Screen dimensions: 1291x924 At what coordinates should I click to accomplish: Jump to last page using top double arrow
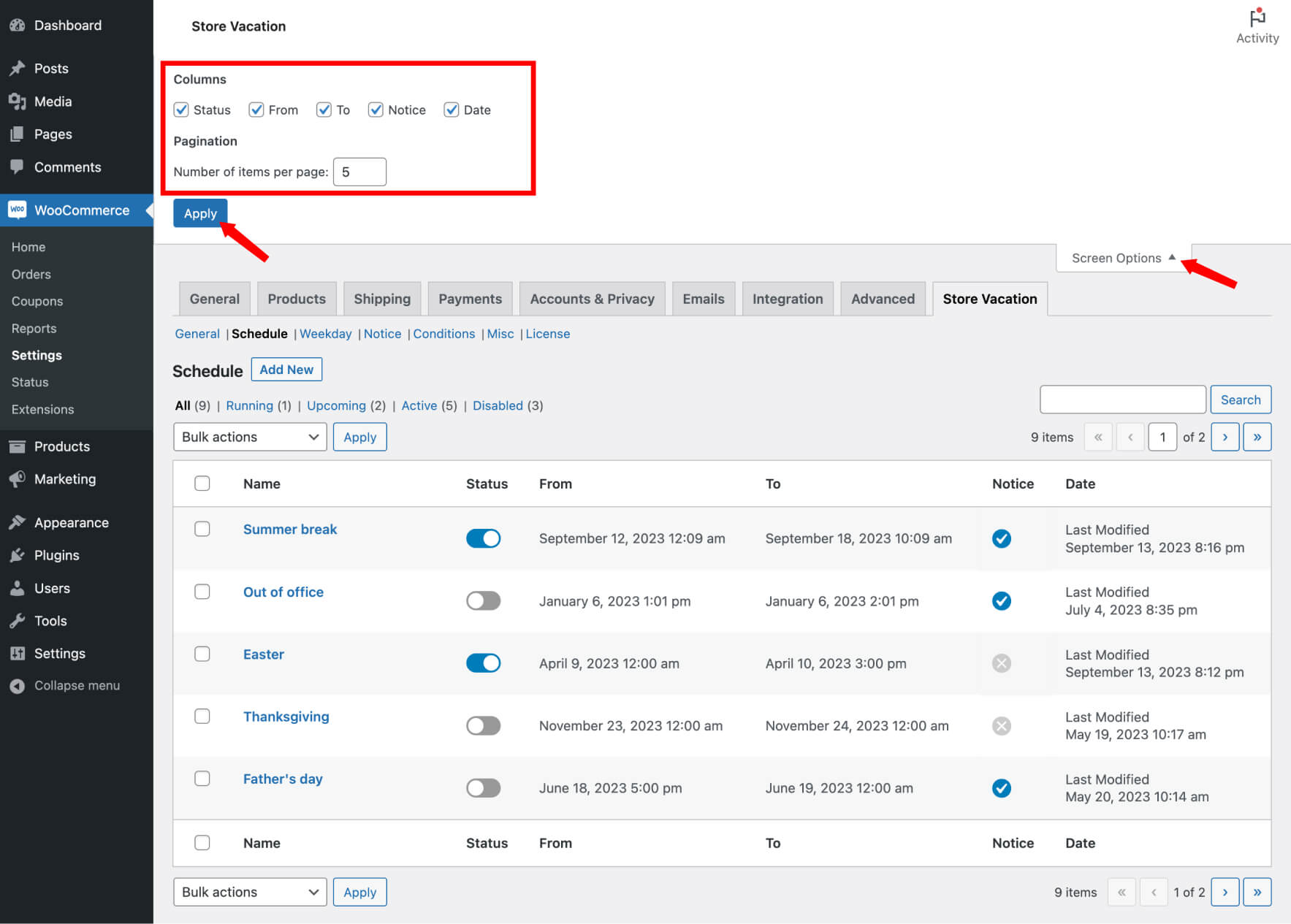(1257, 437)
